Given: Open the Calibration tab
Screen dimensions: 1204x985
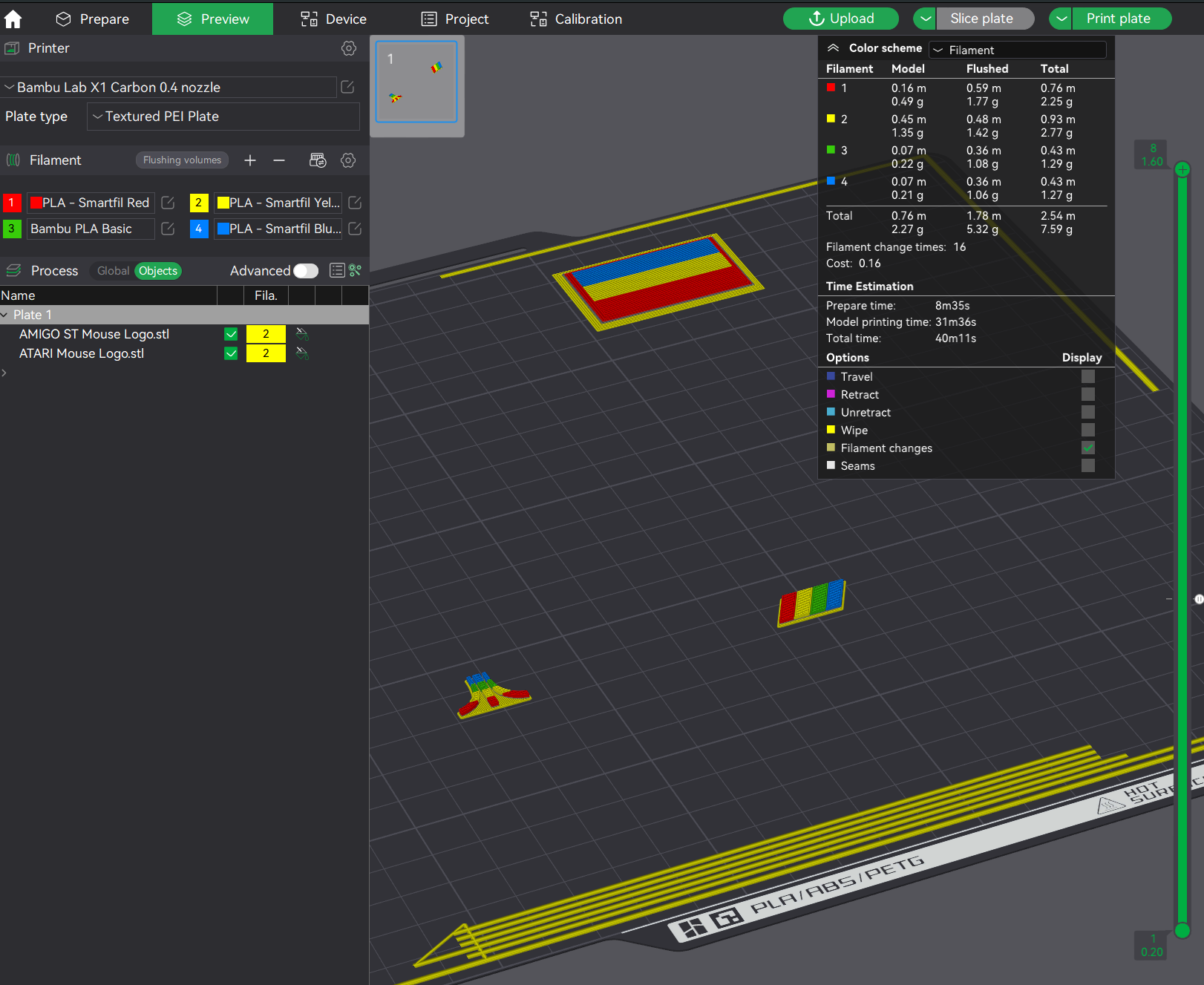Looking at the screenshot, I should pyautogui.click(x=576, y=19).
